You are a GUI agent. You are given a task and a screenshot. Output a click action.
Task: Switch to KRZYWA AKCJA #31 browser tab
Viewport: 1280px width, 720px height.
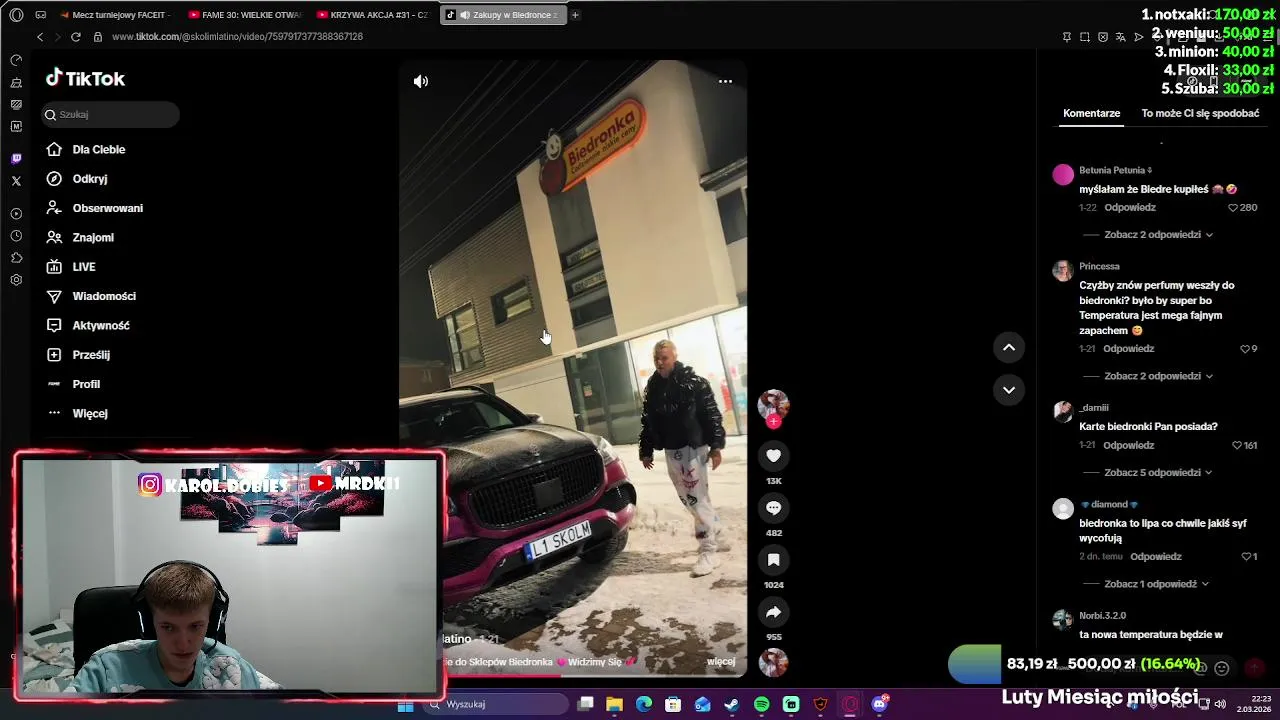pyautogui.click(x=371, y=15)
